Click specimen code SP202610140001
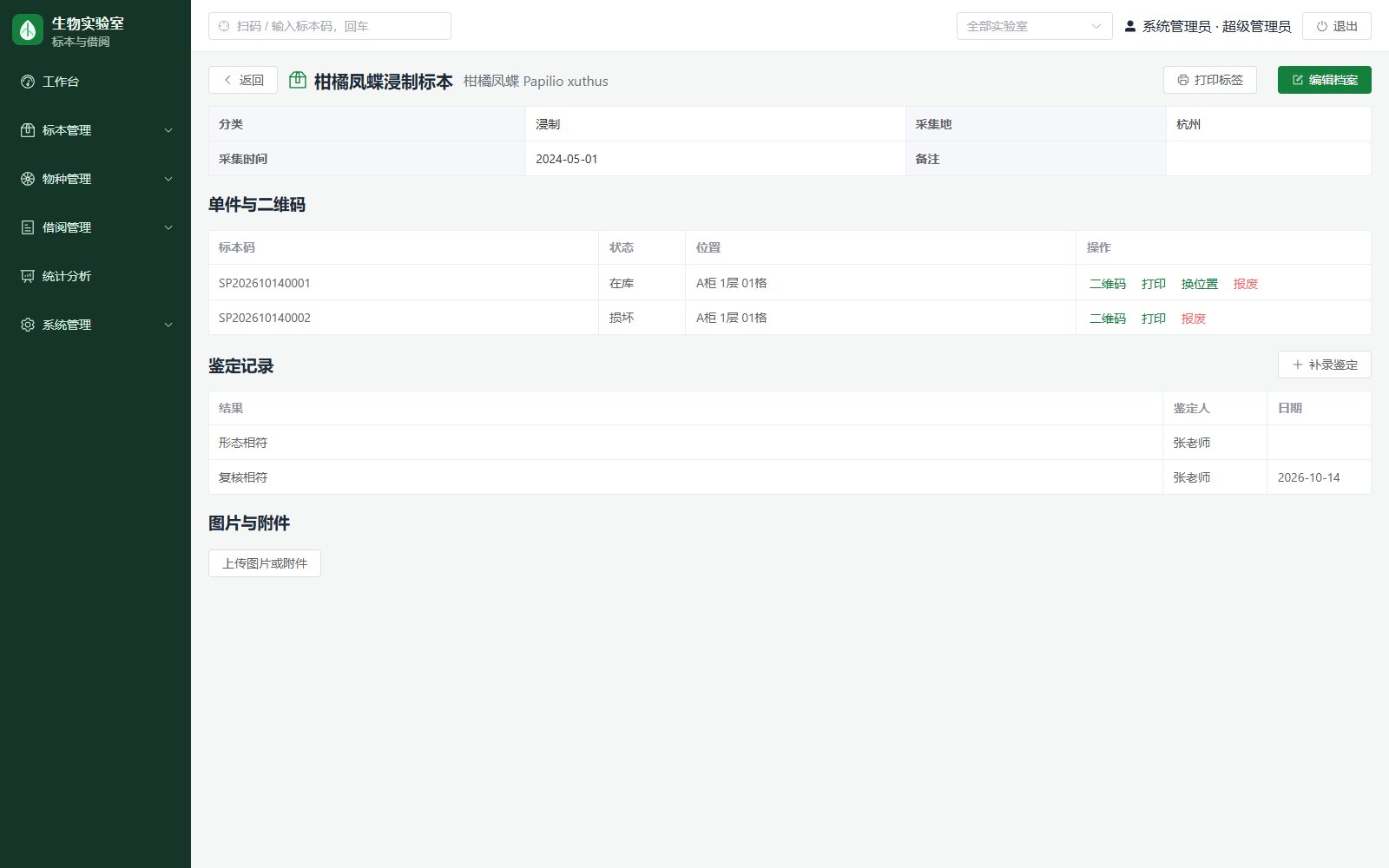Screen dimensions: 1389x868 click(x=265, y=283)
